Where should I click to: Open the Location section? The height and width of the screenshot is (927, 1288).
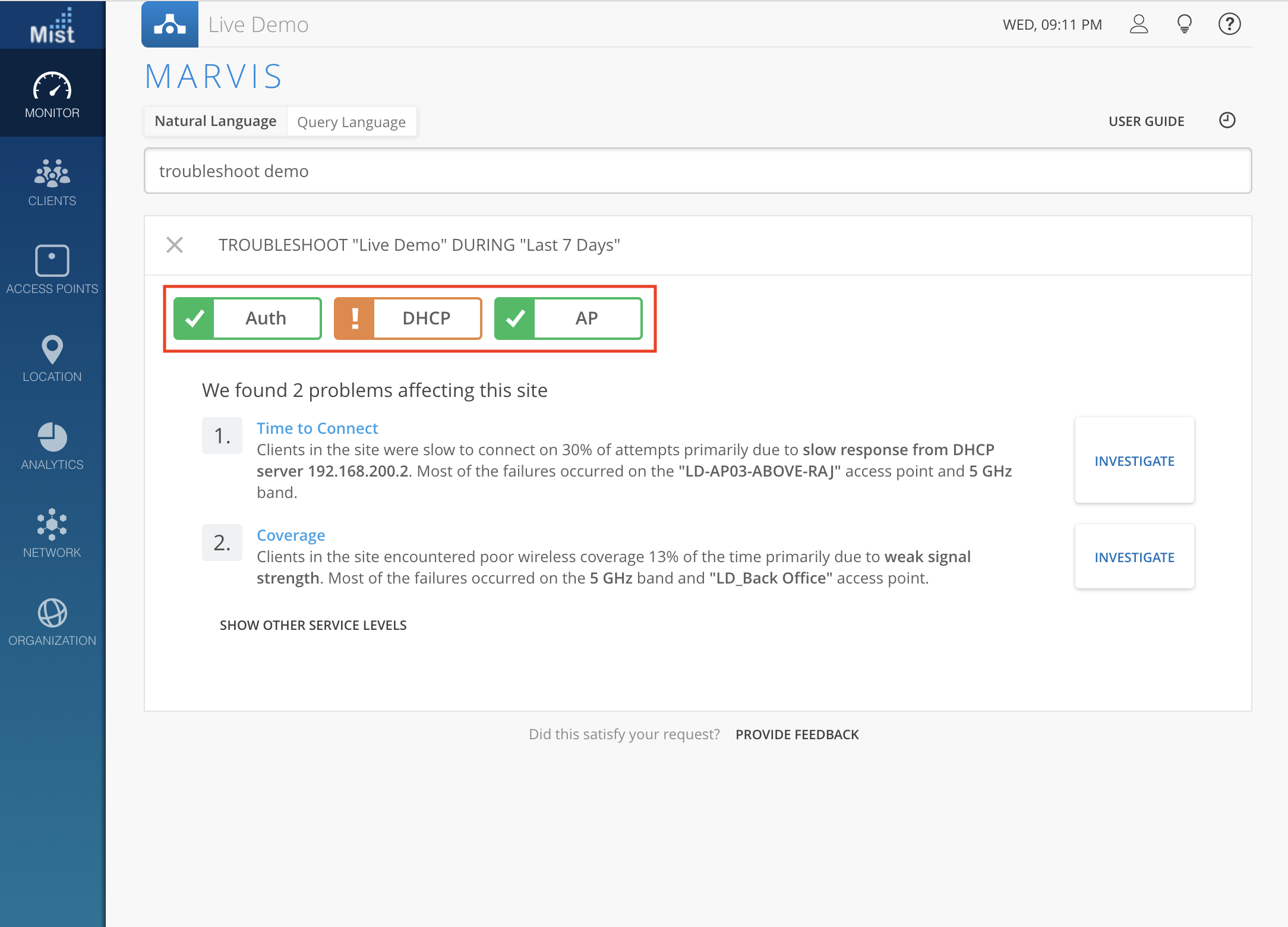coord(52,358)
